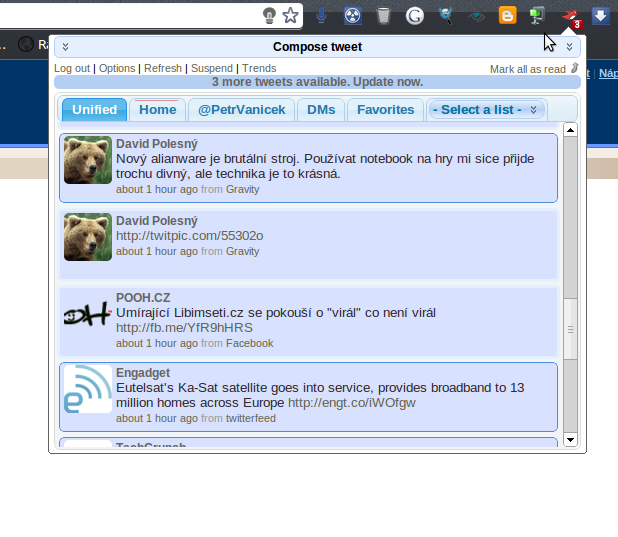Click the Suspend link
Viewport: 618px width, 537px height.
click(212, 68)
